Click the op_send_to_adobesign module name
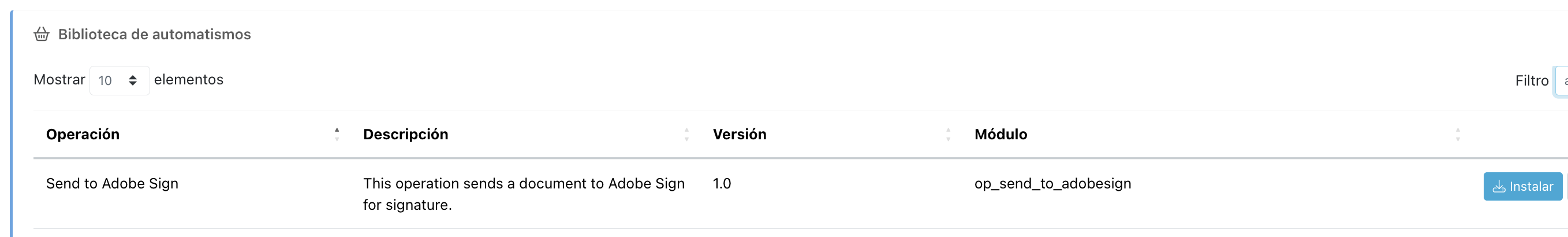The image size is (1568, 237). tap(1052, 183)
